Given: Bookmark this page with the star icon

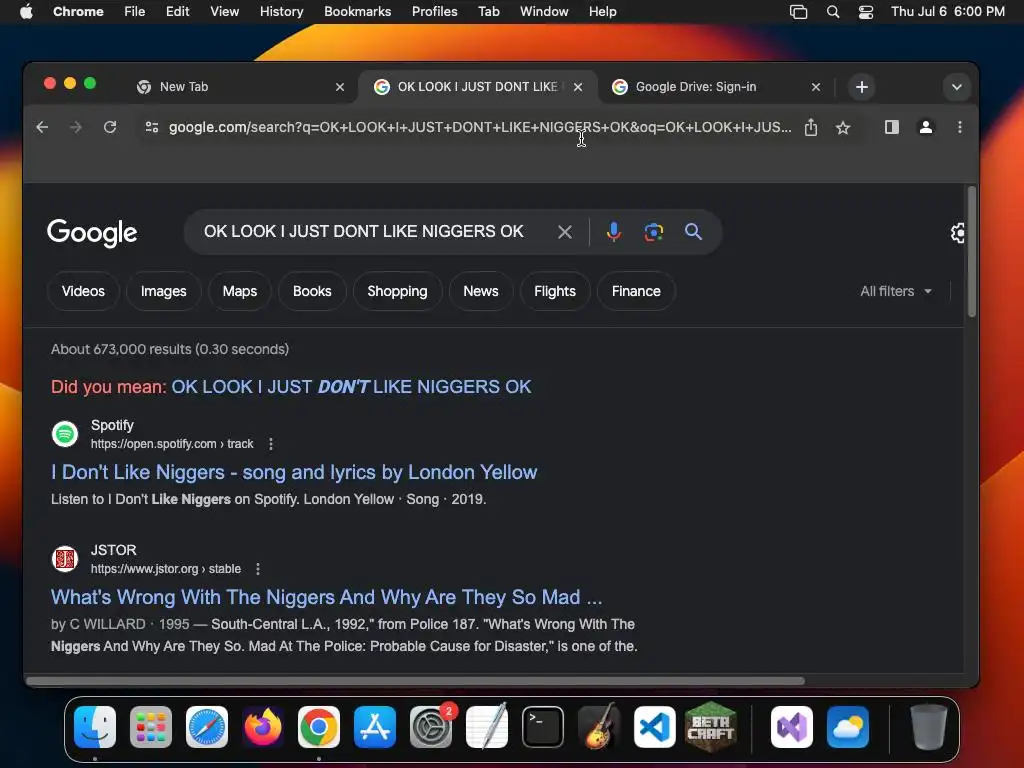Looking at the screenshot, I should (843, 127).
